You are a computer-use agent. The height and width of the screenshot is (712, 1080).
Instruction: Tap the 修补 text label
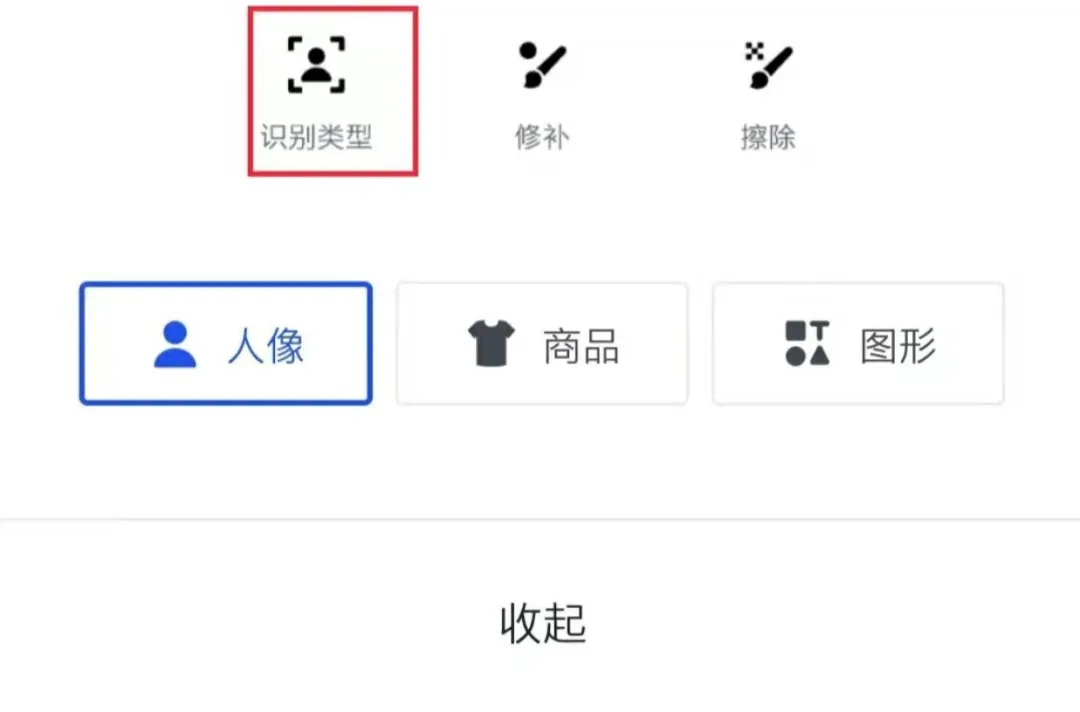coord(542,136)
